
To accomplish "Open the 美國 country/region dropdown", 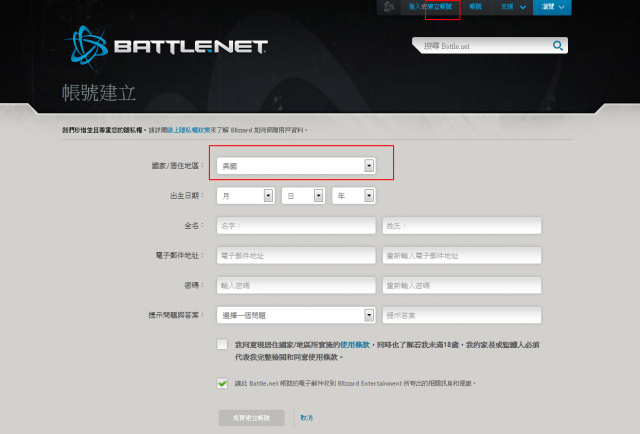I will click(296, 166).
